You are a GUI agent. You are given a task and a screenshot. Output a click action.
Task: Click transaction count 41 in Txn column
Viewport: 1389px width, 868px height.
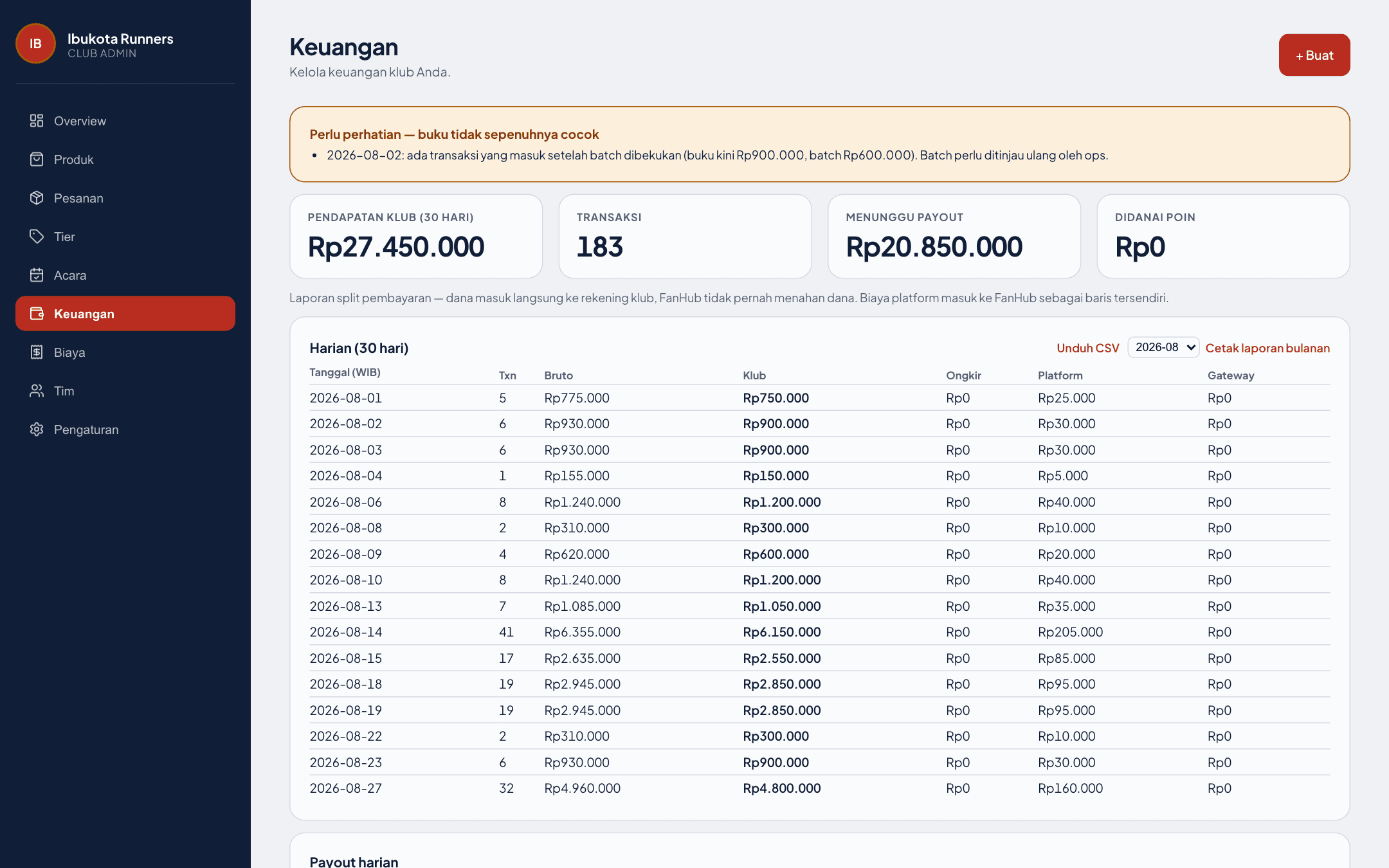[506, 632]
